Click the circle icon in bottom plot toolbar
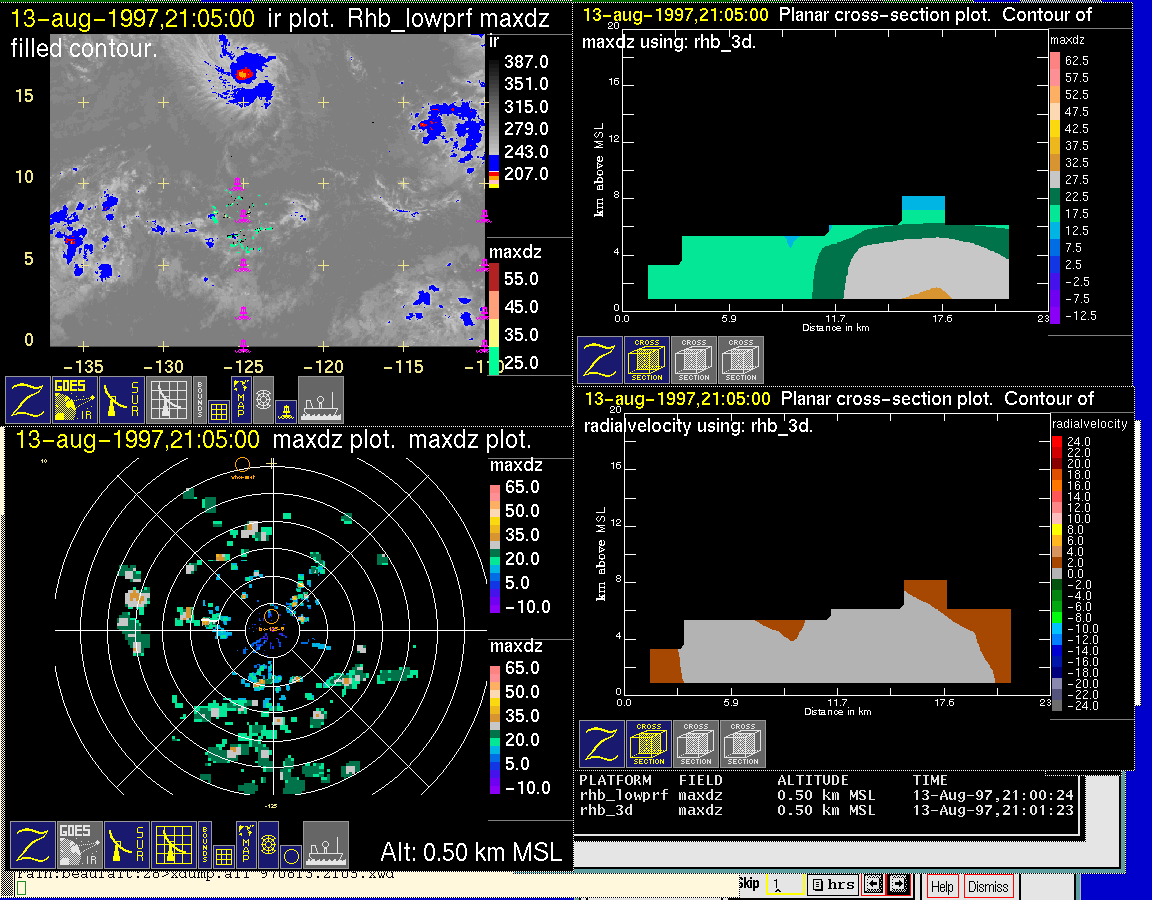Screen dimensions: 1152x900 pyautogui.click(x=289, y=856)
